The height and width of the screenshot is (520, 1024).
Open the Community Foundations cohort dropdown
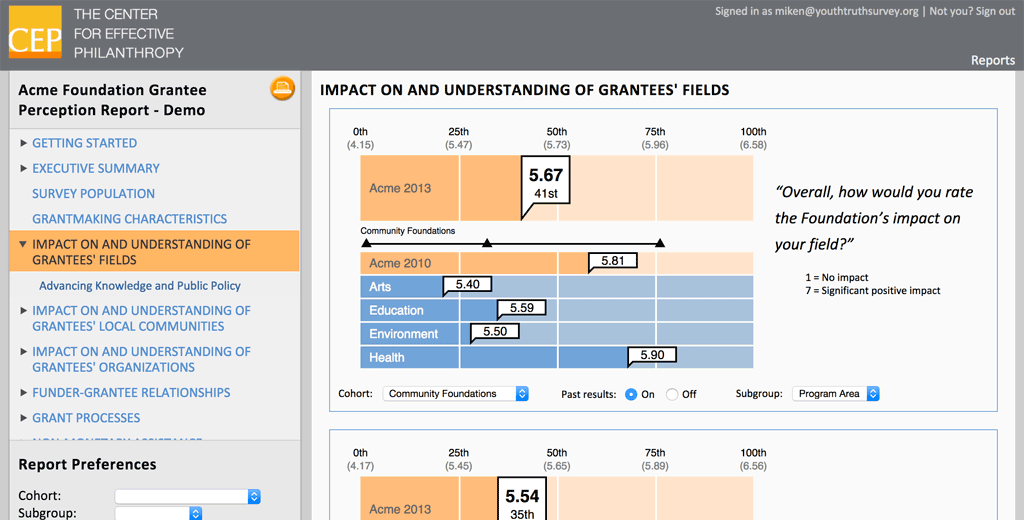pos(455,394)
